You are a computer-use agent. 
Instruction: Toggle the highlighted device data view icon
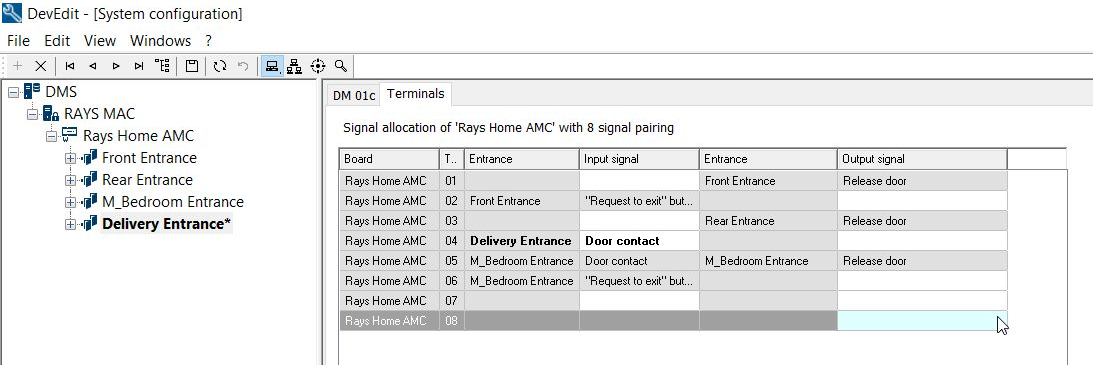[272, 66]
